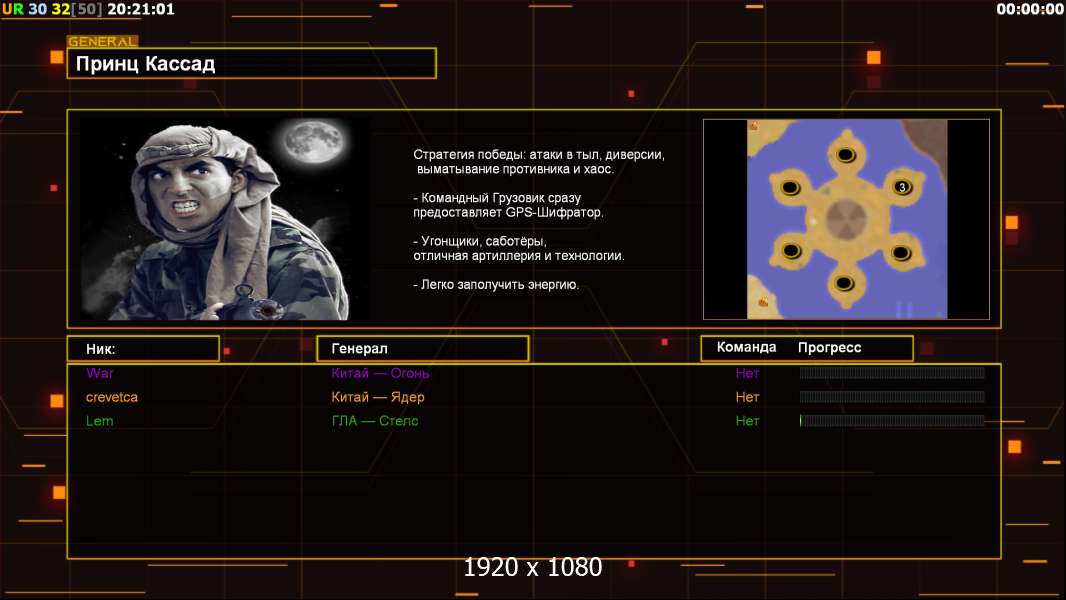1066x600 pixels.
Task: Click start position marker numbered 3
Action: pos(901,187)
